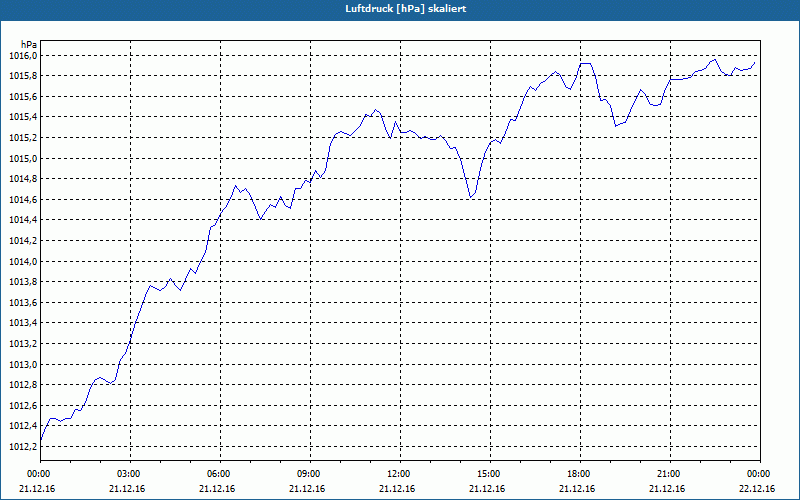Select the 21.12.16 date under 18:00
This screenshot has height=500, width=800.
point(577,489)
